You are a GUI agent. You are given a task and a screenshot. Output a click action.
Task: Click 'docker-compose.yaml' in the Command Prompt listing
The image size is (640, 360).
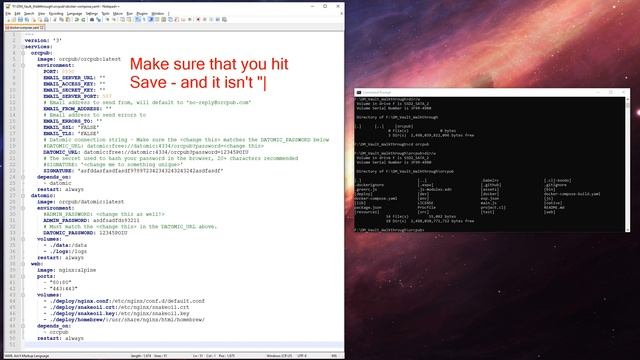coord(376,198)
